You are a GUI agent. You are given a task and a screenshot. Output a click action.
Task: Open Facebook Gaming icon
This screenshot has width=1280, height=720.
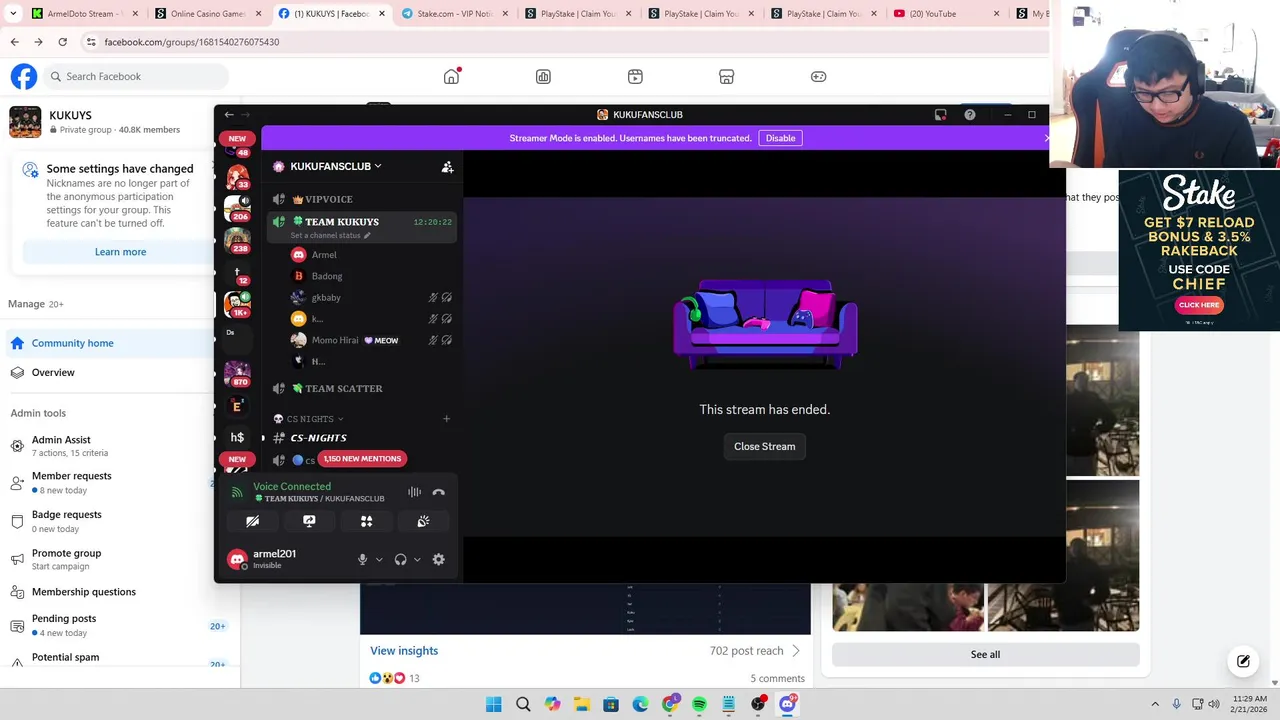pos(818,77)
